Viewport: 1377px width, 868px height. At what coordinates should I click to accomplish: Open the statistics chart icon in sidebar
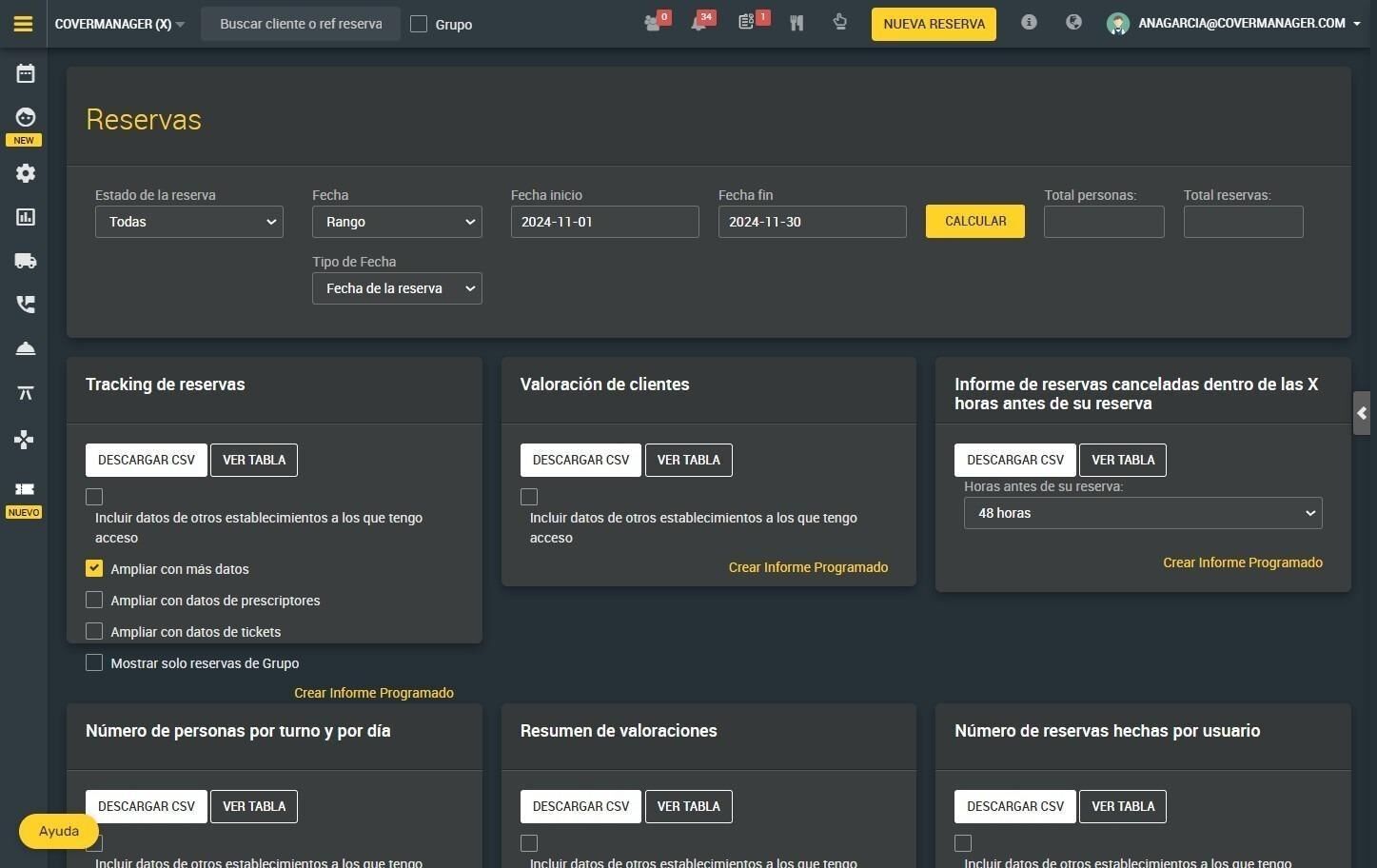pos(26,217)
